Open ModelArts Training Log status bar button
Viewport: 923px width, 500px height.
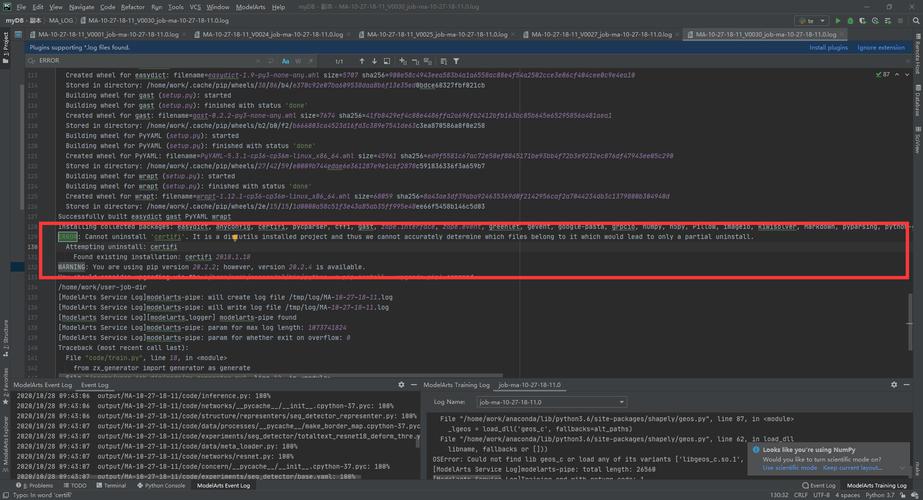coord(876,485)
